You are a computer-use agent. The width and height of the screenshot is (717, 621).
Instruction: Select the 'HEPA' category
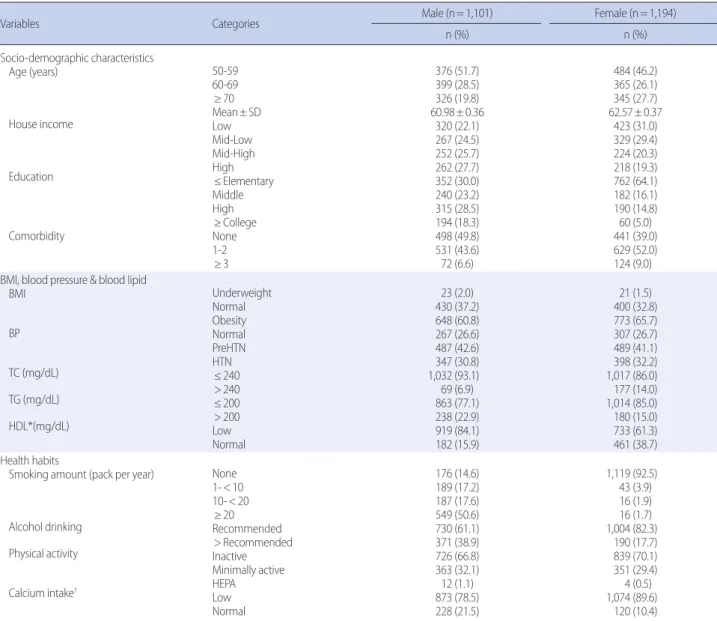(x=224, y=584)
